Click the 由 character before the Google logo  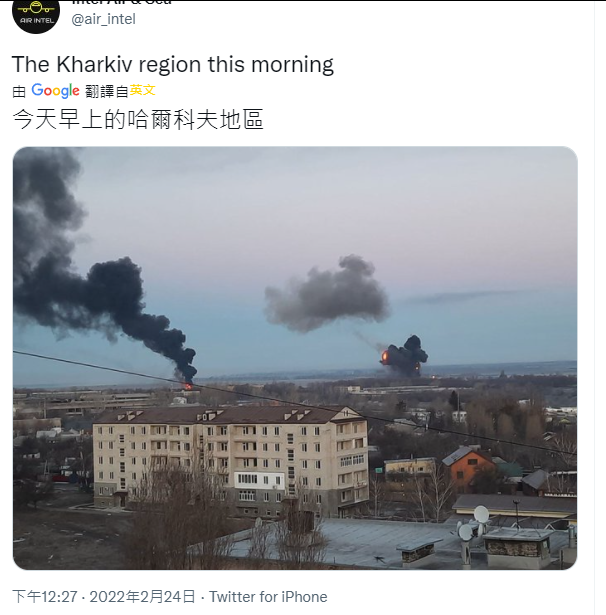coord(19,91)
